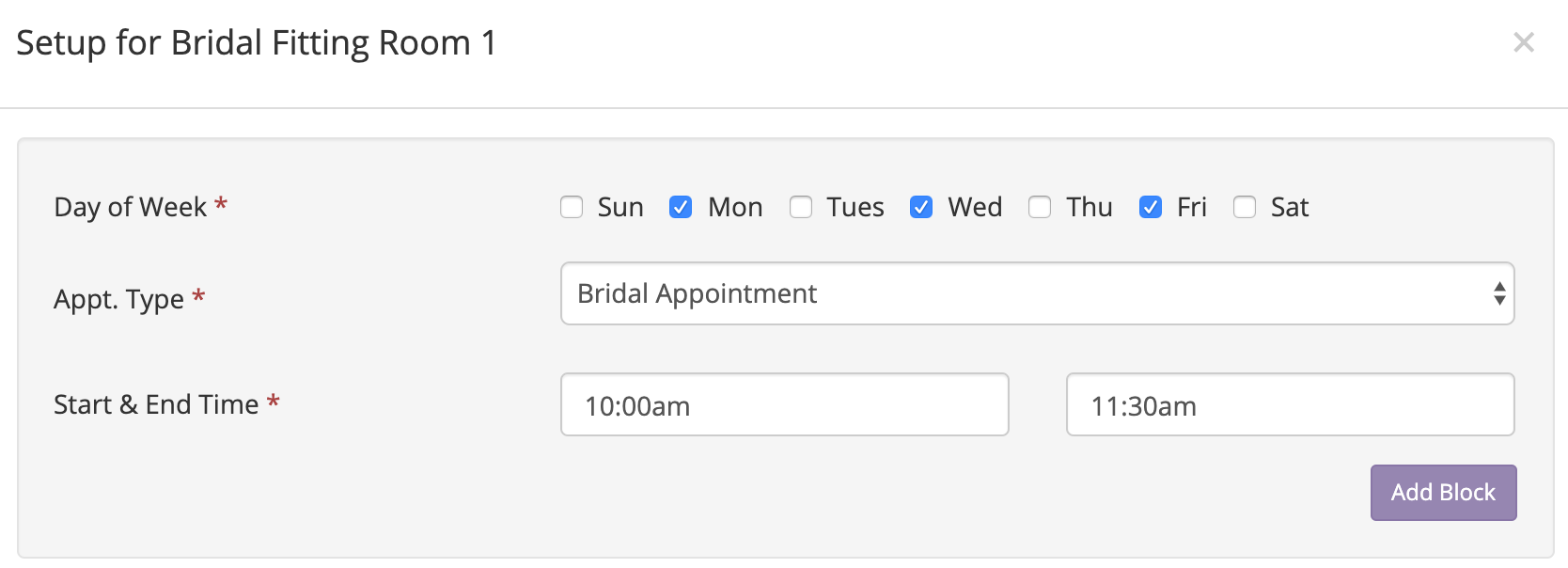The image size is (1568, 568).
Task: Click the dialog title Setup for Bridal Fitting Room 1
Action: (x=257, y=43)
